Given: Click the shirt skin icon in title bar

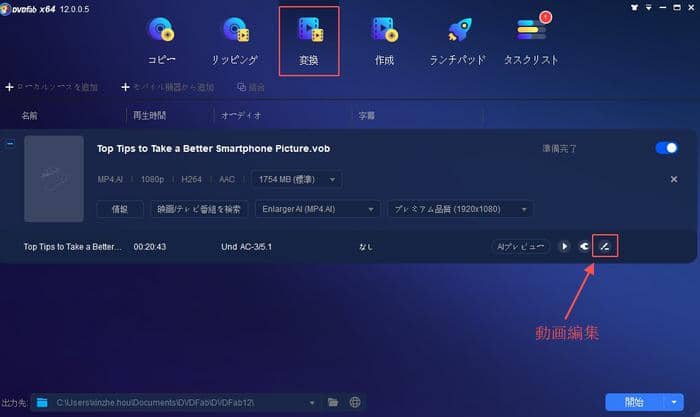Looking at the screenshot, I should (634, 8).
